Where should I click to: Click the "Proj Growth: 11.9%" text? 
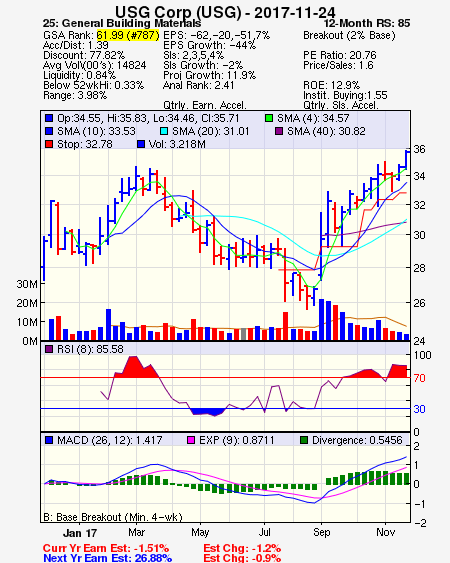209,75
